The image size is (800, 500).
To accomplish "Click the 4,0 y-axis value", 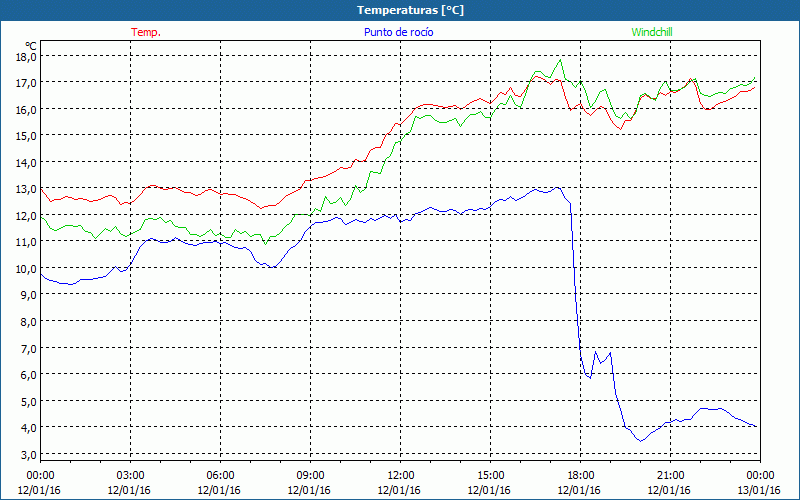I will [28, 428].
